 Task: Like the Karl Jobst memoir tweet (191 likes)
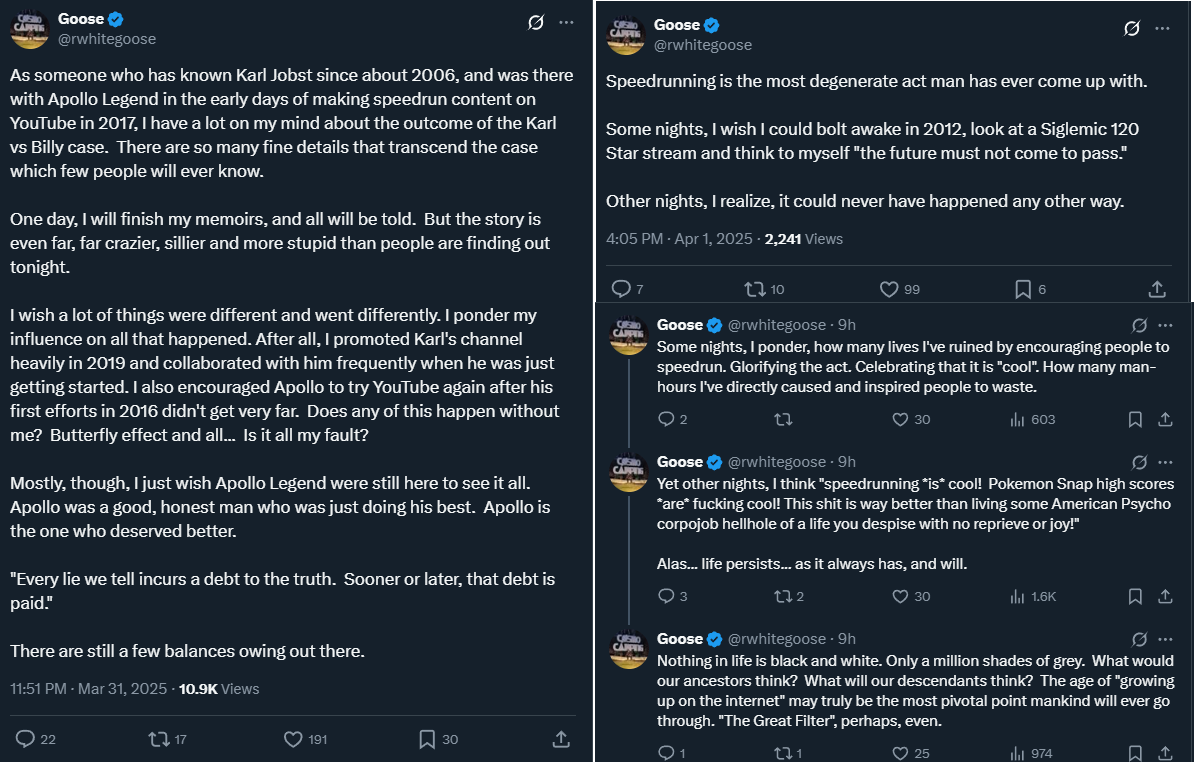click(x=293, y=739)
